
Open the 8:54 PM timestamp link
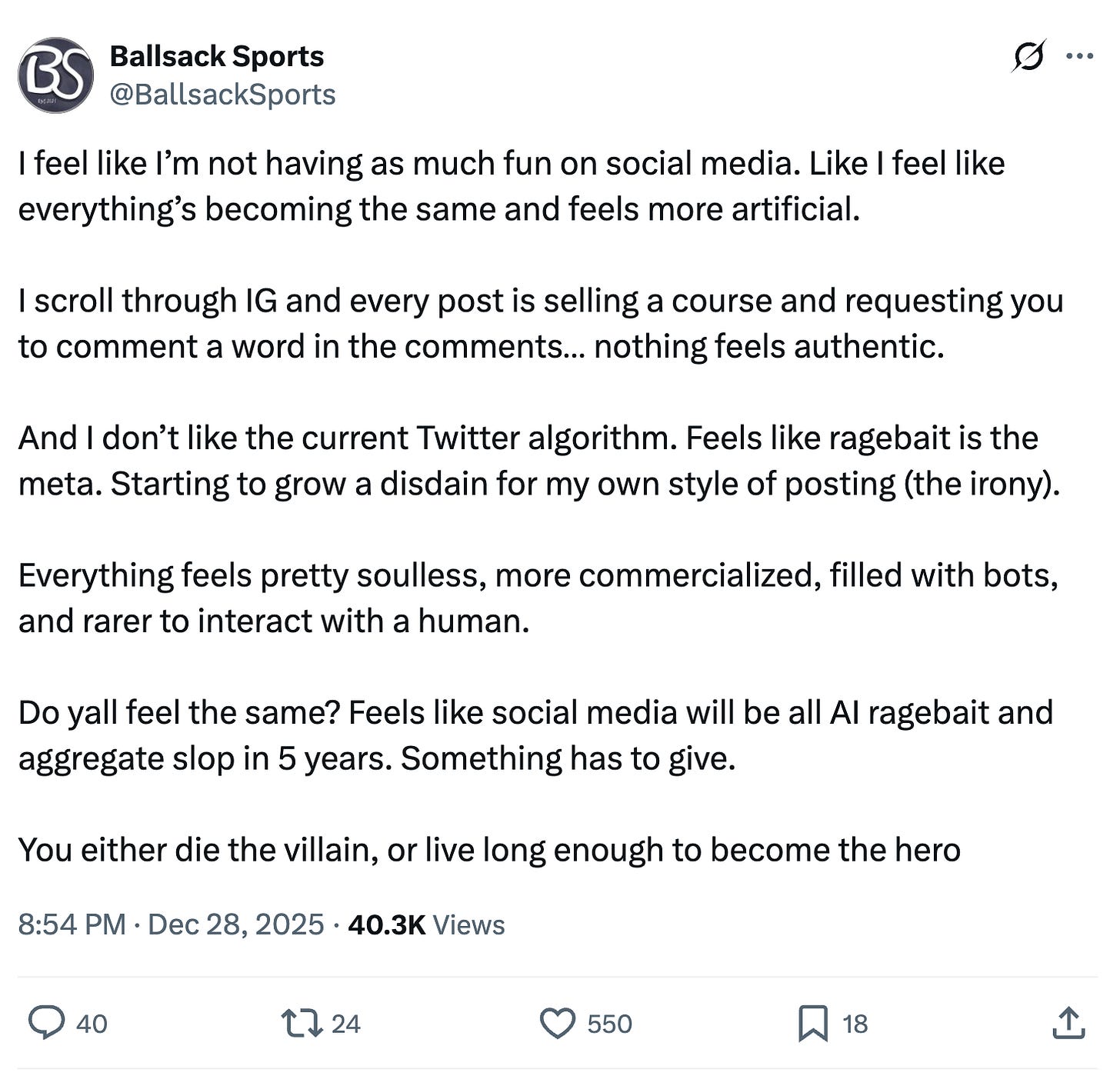[72, 924]
